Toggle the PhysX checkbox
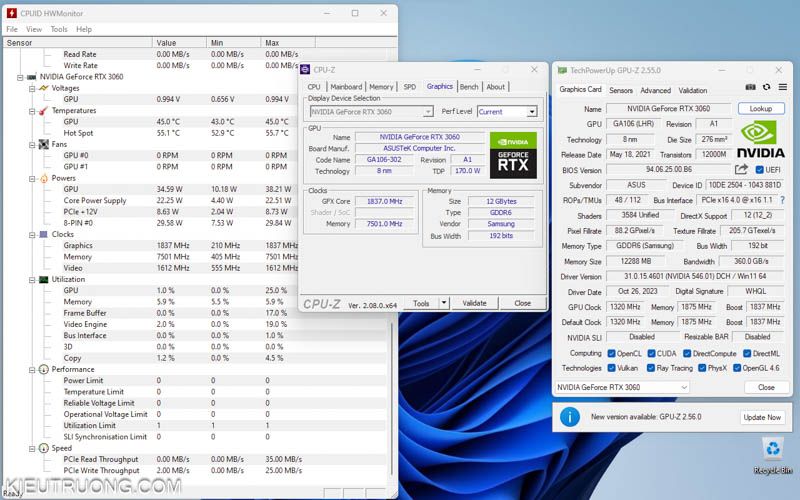 tap(702, 367)
